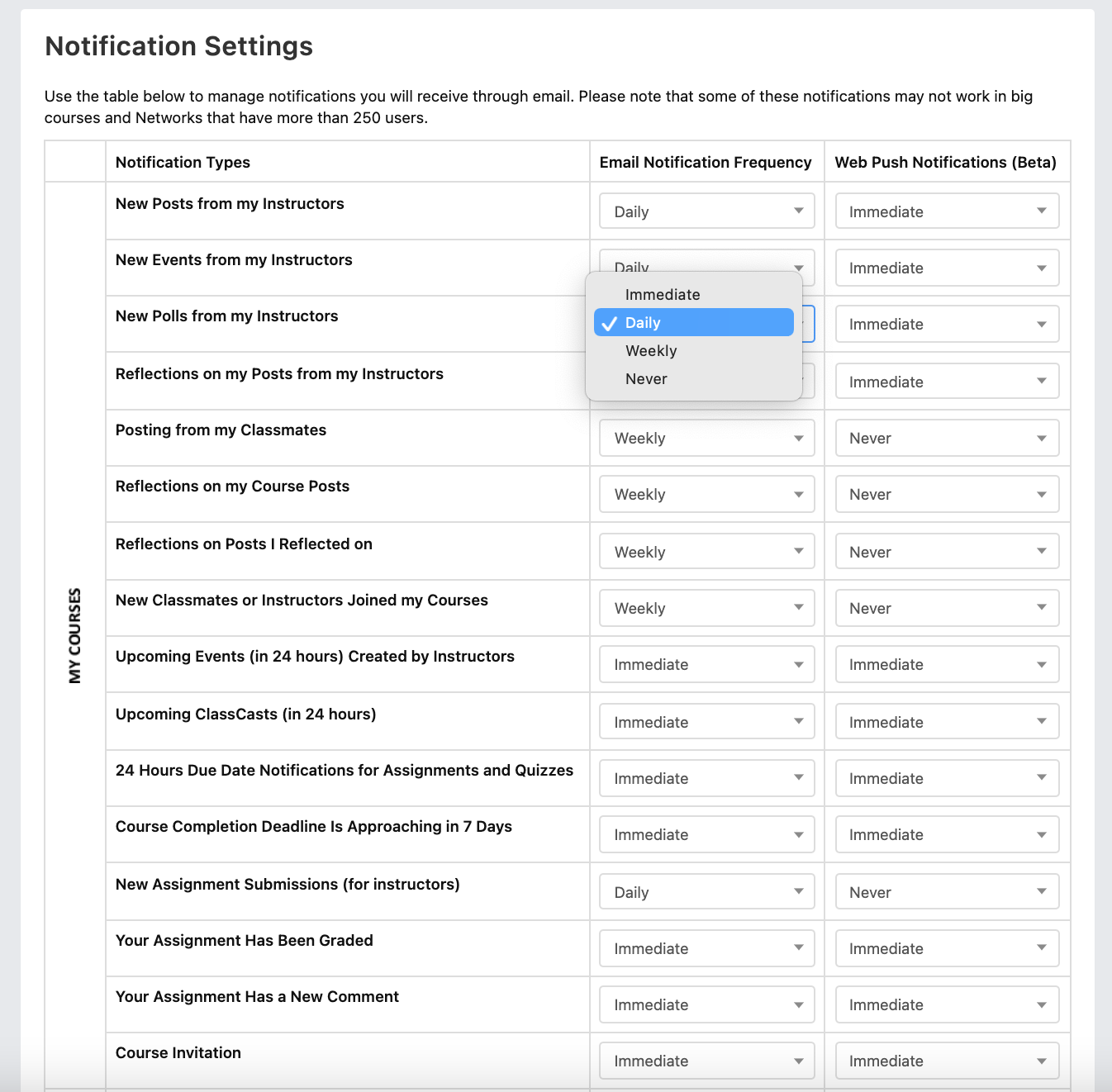
Task: Open web push dropdown for Your Assignment Has a New Comment
Action: point(947,1004)
